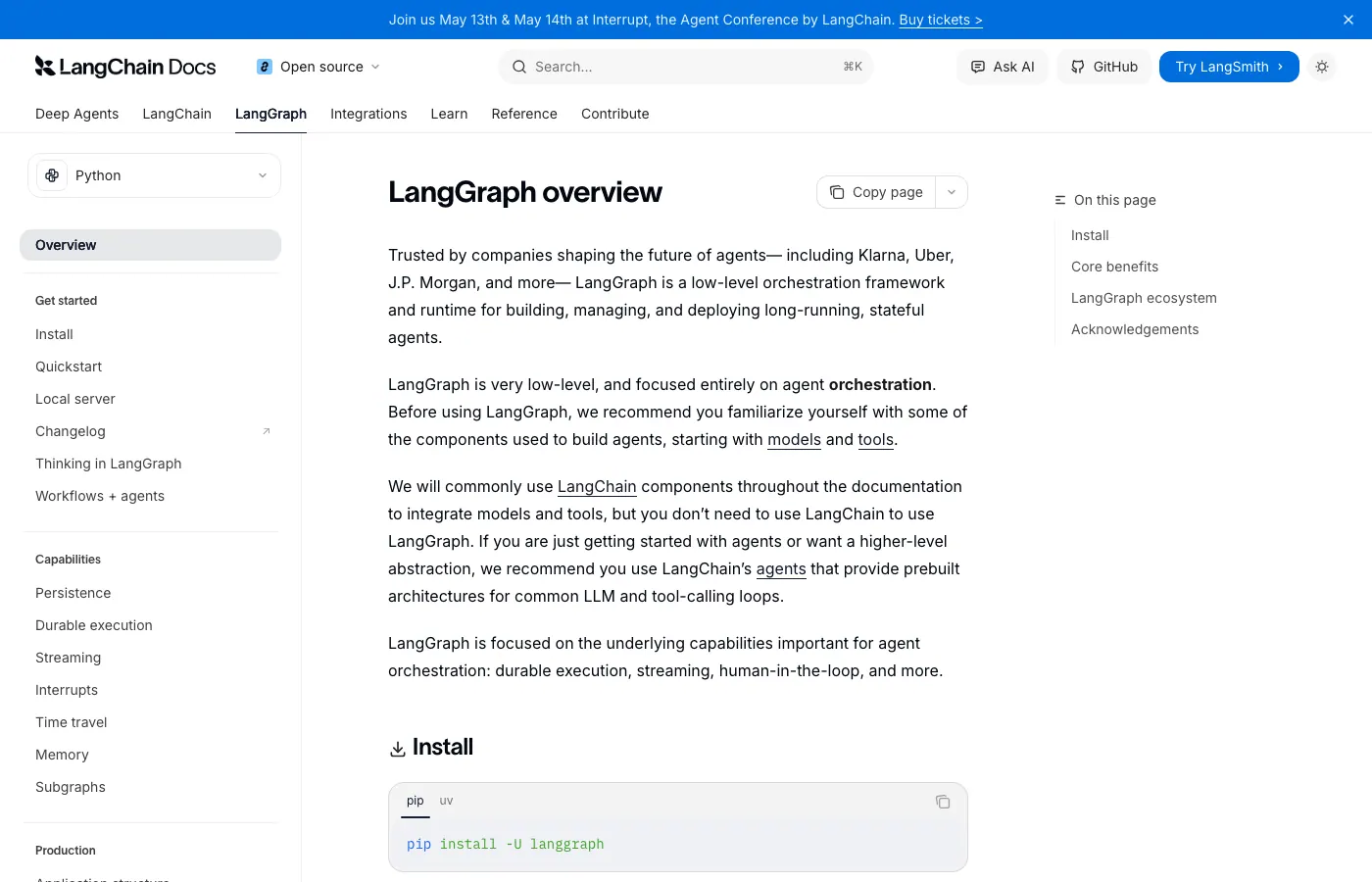Click the On this page list icon

[x=1060, y=200]
